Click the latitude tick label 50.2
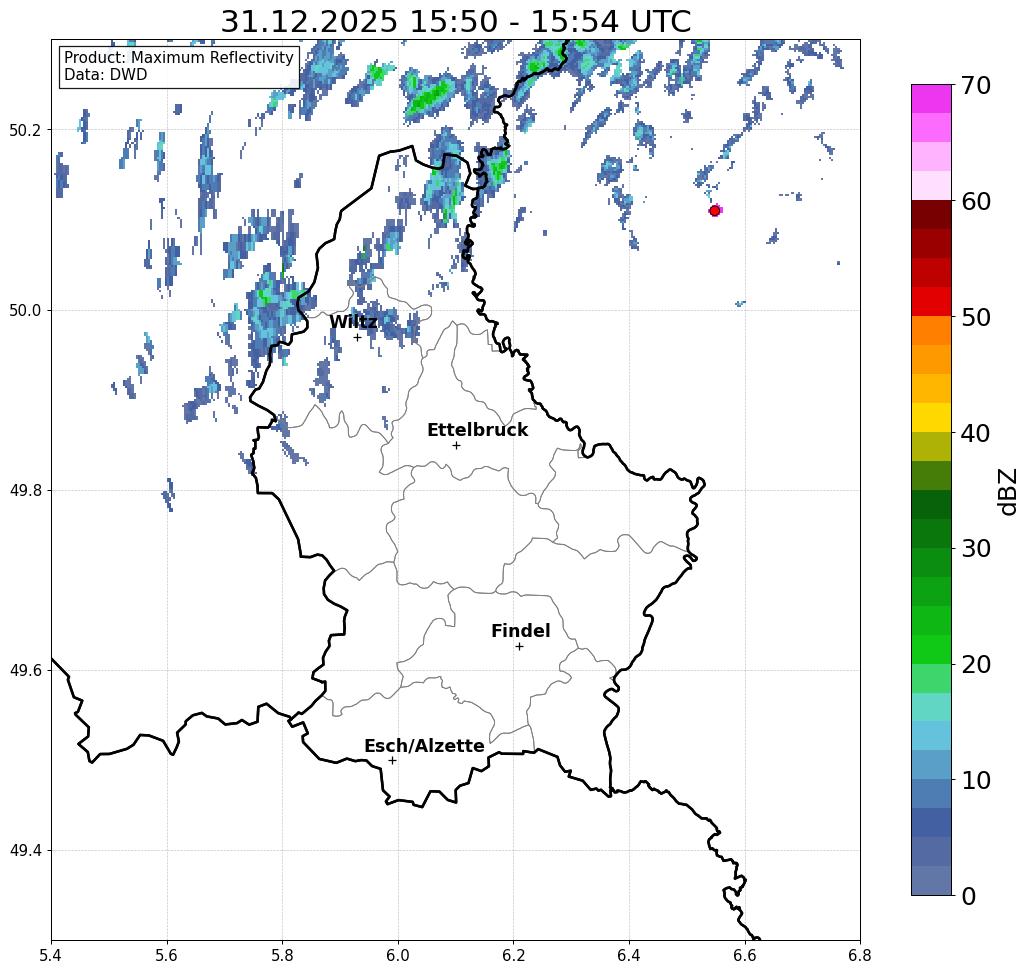 coord(25,130)
